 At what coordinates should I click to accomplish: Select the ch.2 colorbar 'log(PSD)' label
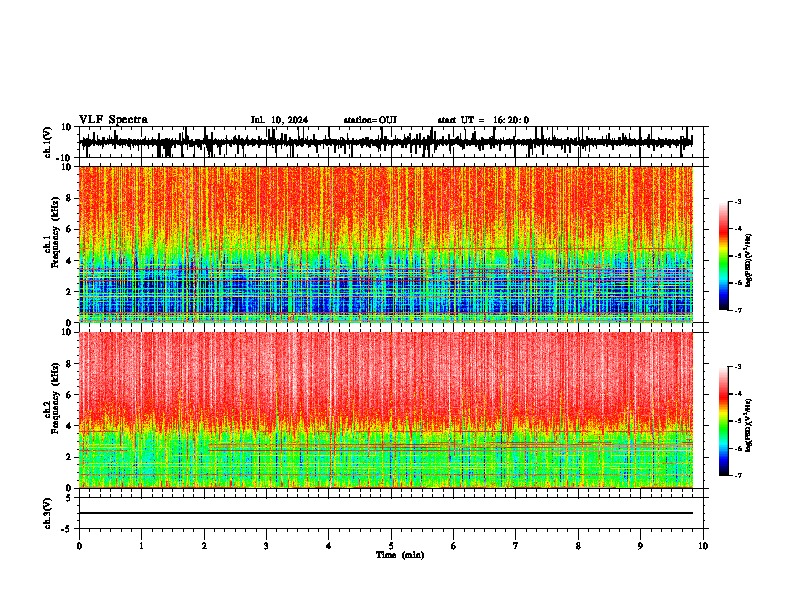click(749, 425)
